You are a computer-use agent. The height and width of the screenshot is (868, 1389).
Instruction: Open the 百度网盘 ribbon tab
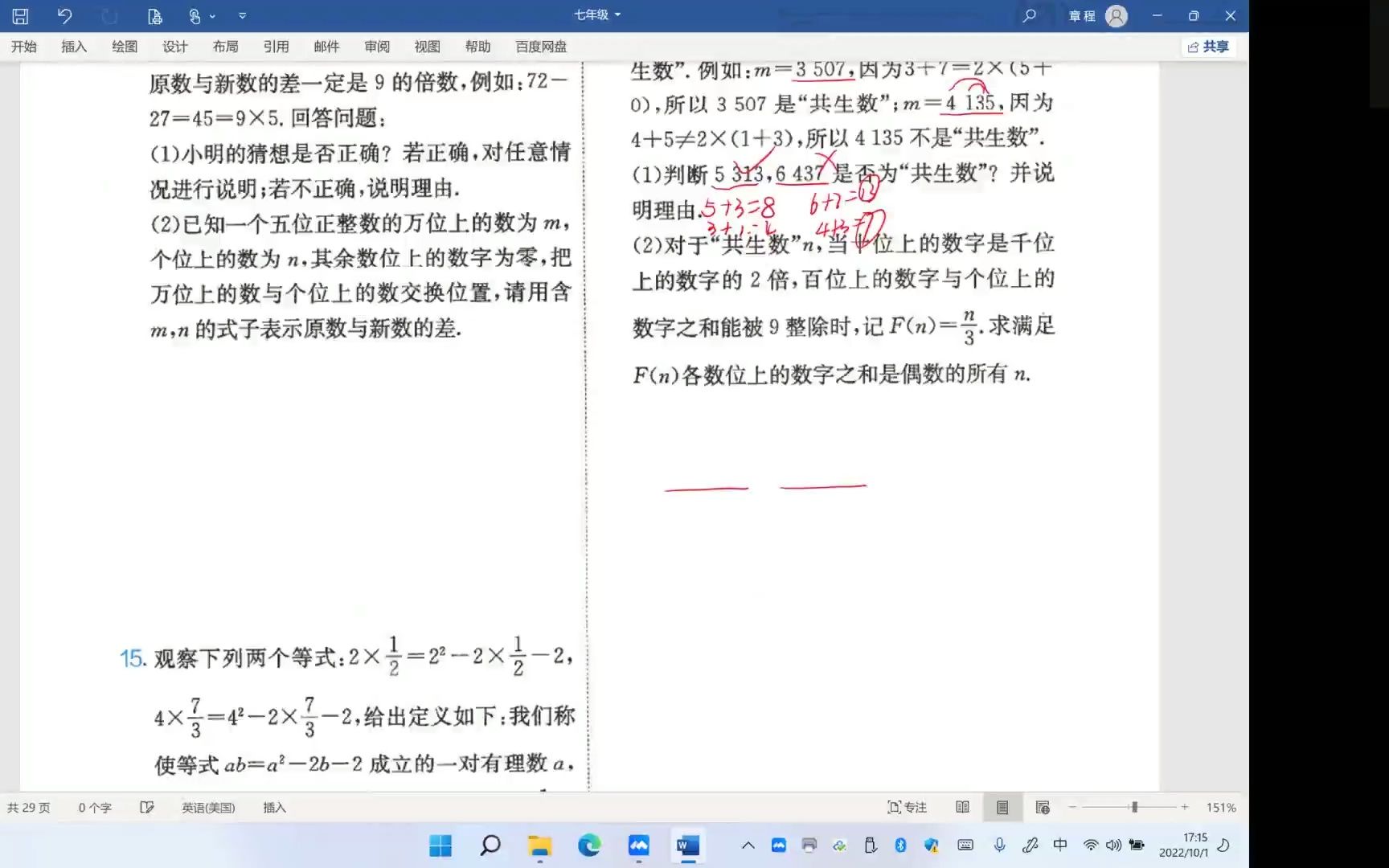point(539,47)
